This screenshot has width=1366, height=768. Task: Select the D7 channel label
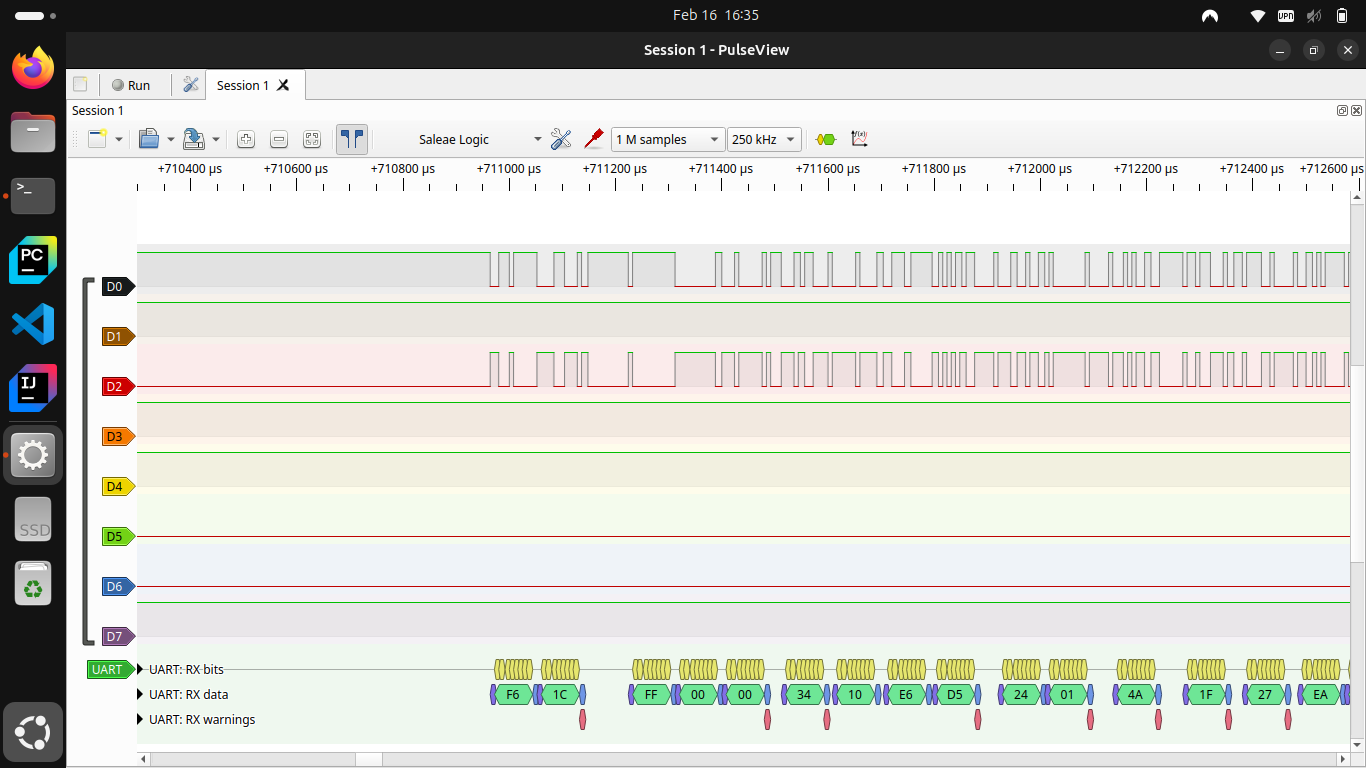coord(118,637)
